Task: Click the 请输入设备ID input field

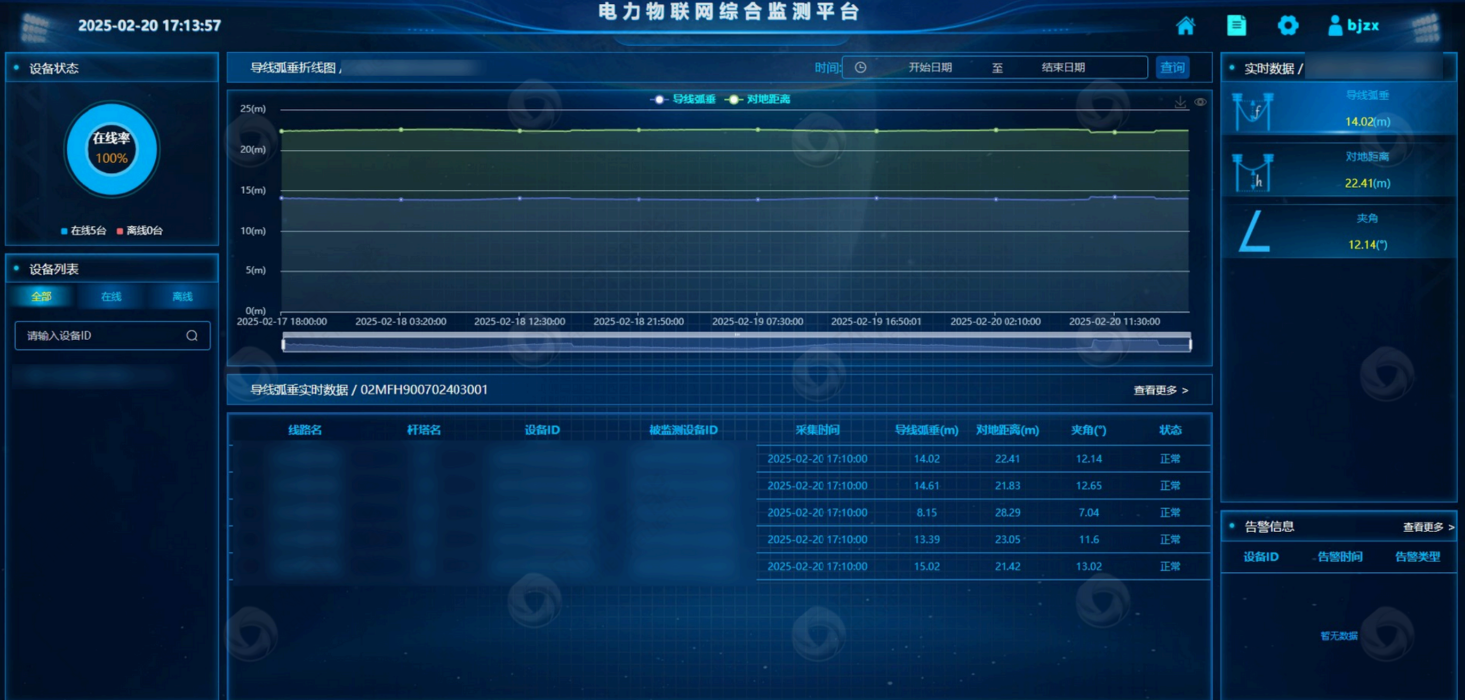Action: pos(112,336)
